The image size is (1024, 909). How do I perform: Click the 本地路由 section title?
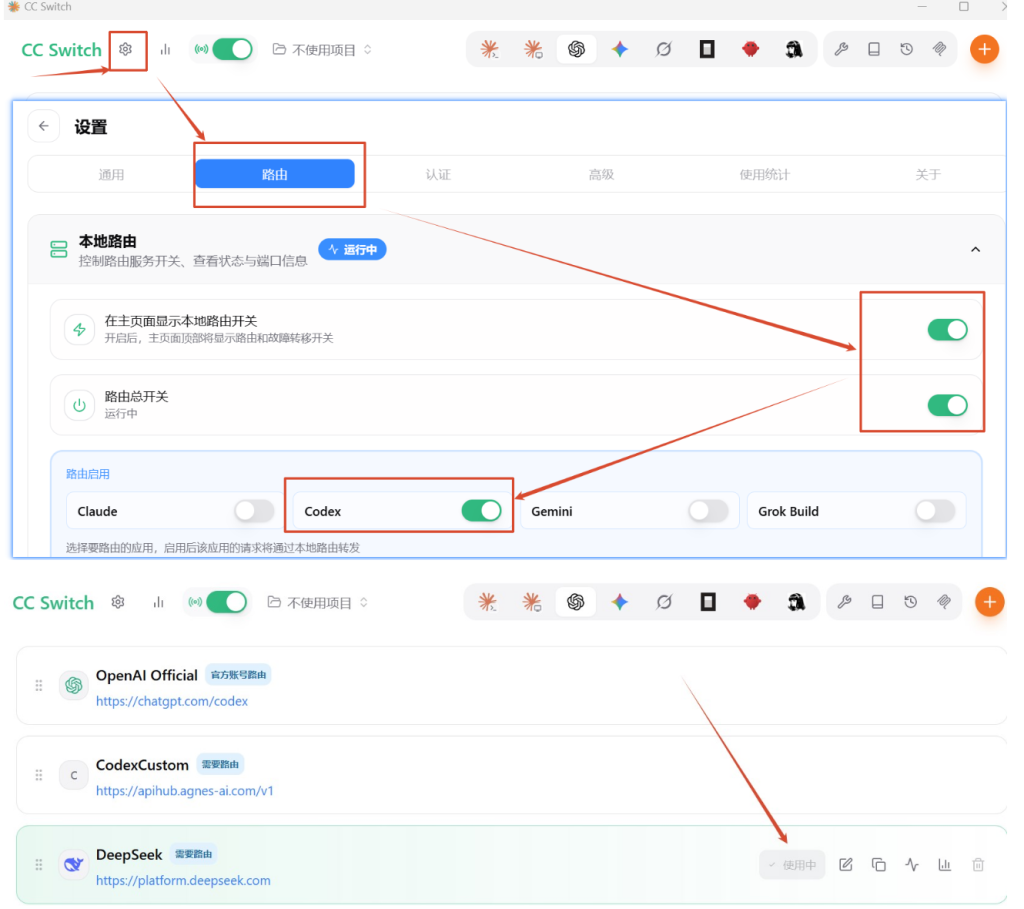coord(108,242)
